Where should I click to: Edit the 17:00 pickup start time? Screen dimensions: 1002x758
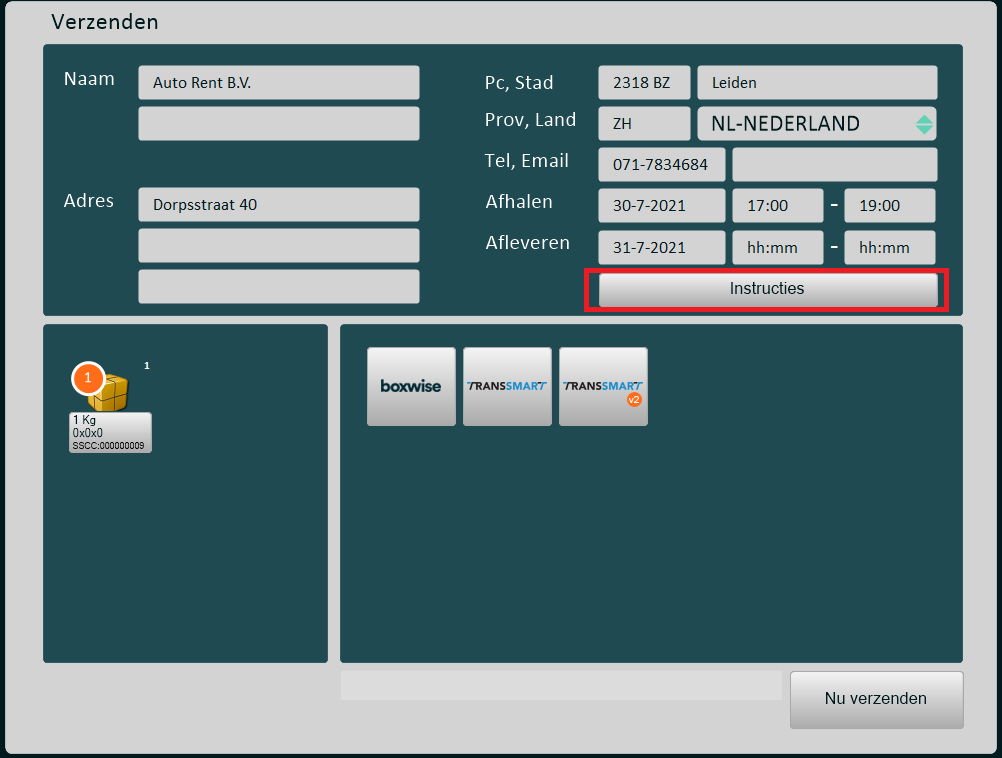(777, 206)
